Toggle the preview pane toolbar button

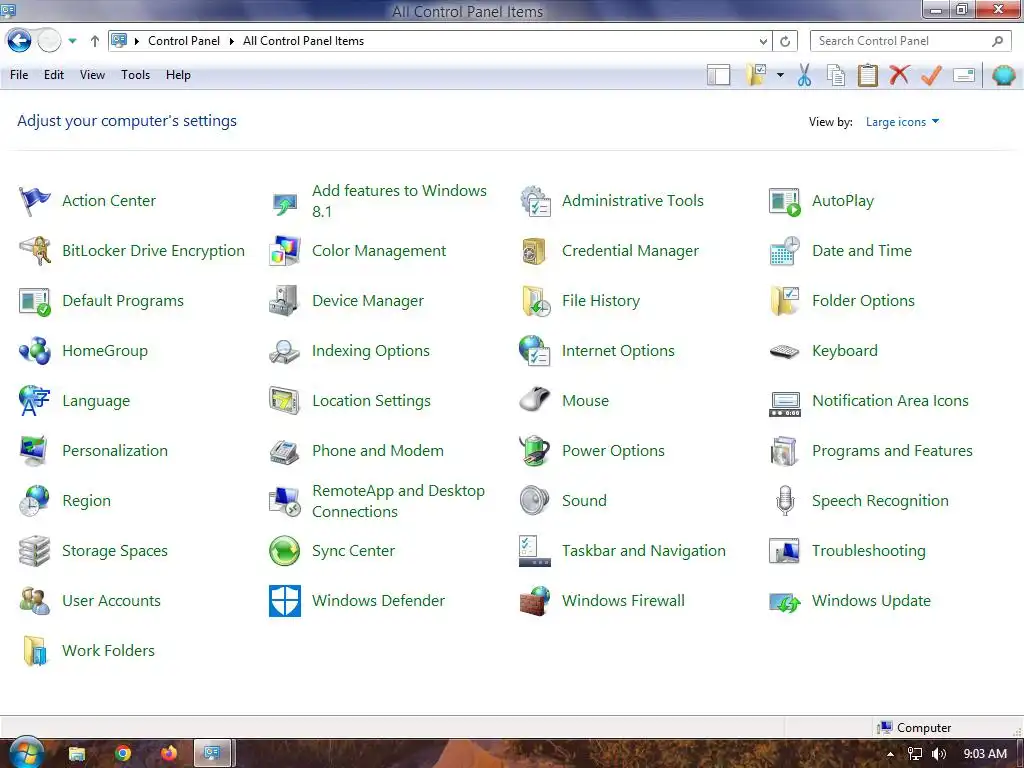pos(718,75)
